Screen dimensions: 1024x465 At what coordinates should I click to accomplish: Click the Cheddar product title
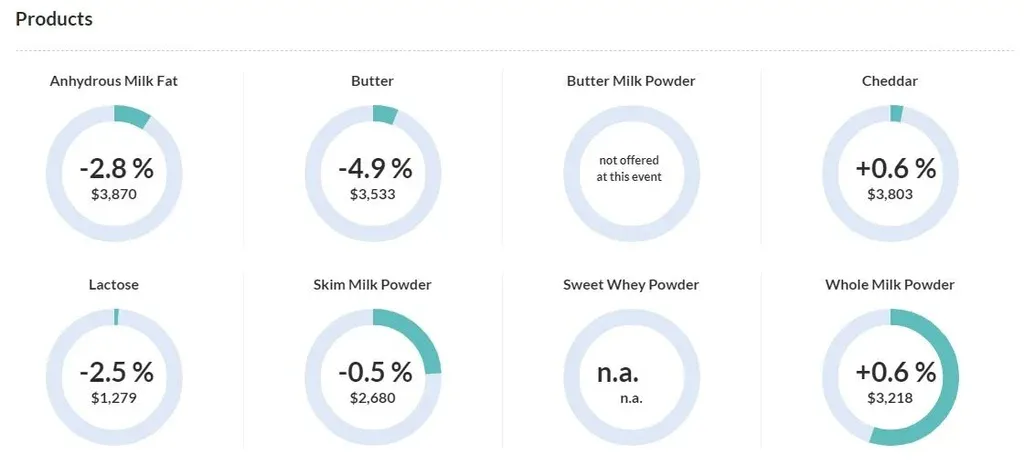(889, 81)
